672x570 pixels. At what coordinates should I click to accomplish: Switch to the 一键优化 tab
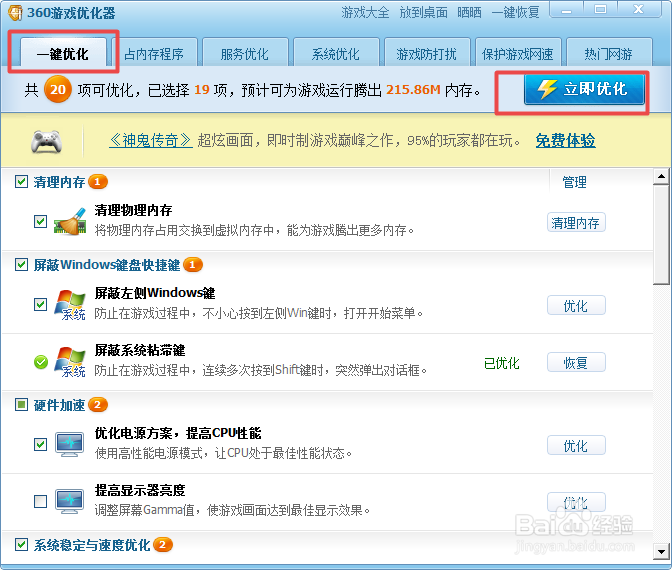point(63,53)
